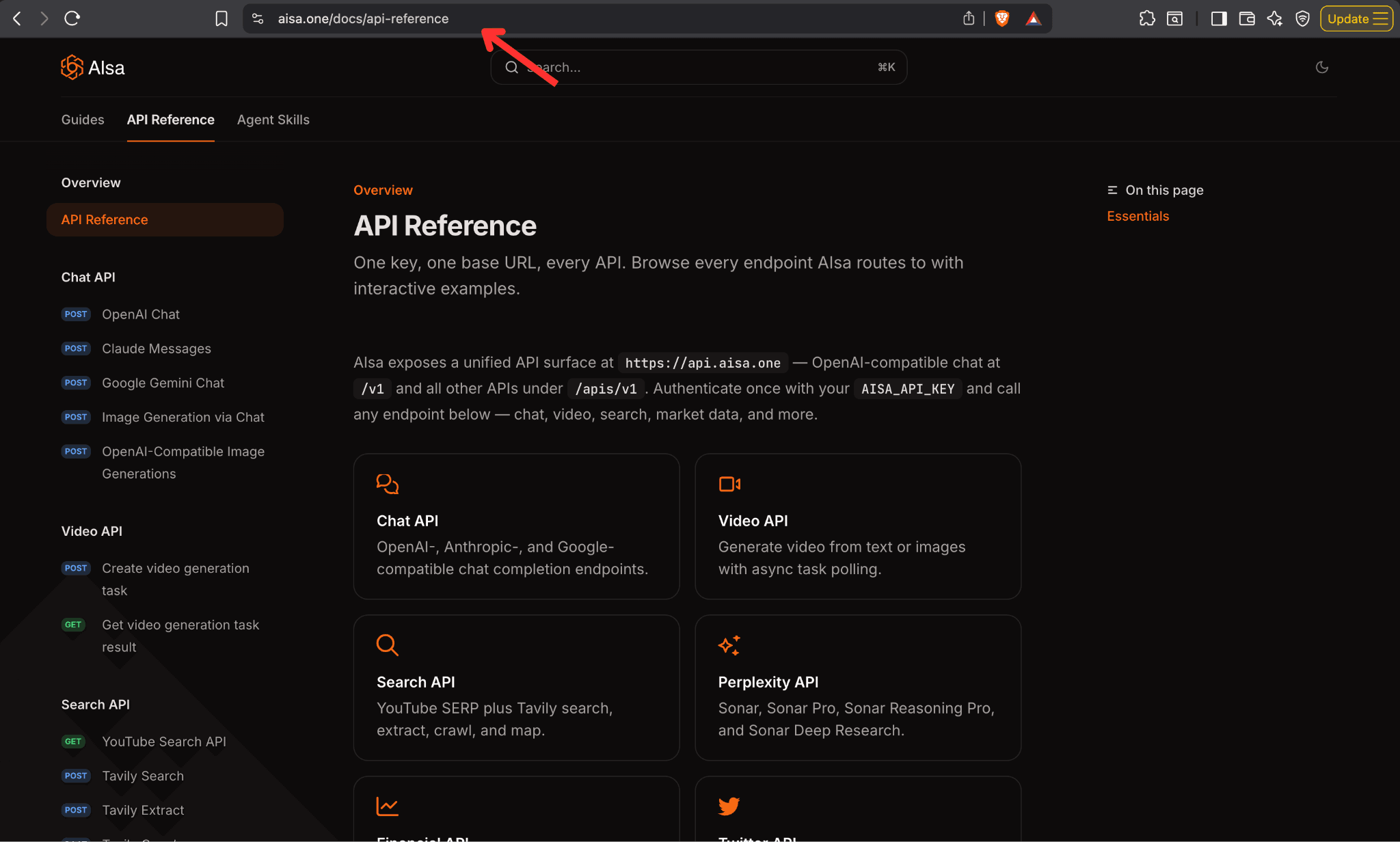Click the browser back arrow
1400x842 pixels.
coord(17,18)
